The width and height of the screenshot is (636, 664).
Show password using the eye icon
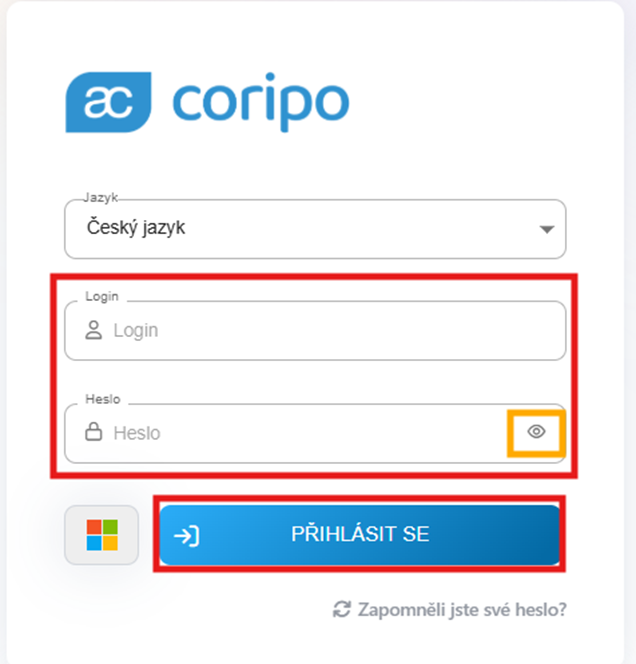click(x=536, y=432)
